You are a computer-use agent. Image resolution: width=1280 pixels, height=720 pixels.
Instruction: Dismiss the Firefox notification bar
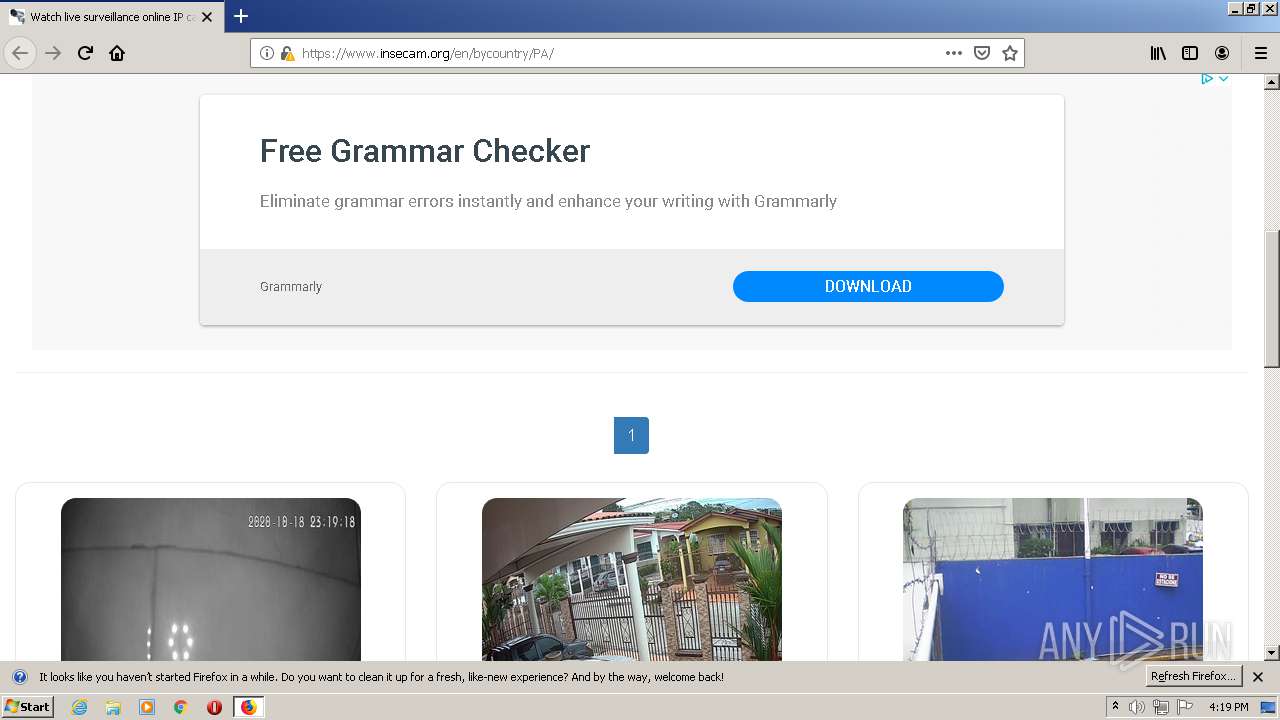(x=1258, y=677)
